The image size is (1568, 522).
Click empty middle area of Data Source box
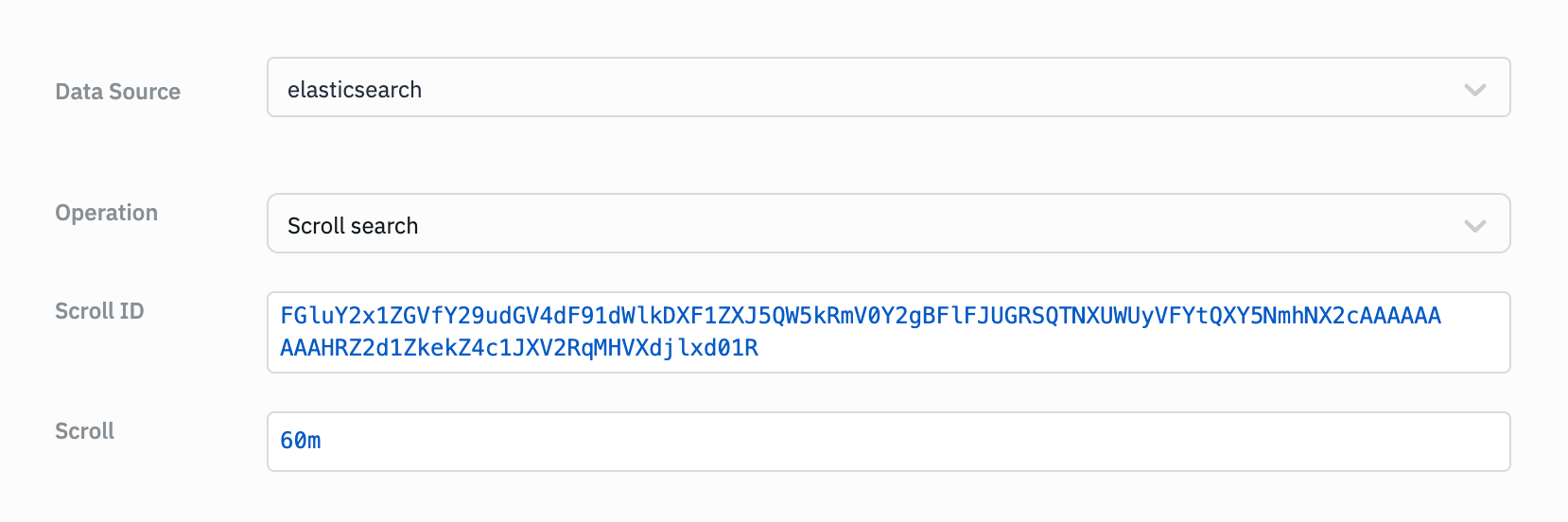point(889,88)
